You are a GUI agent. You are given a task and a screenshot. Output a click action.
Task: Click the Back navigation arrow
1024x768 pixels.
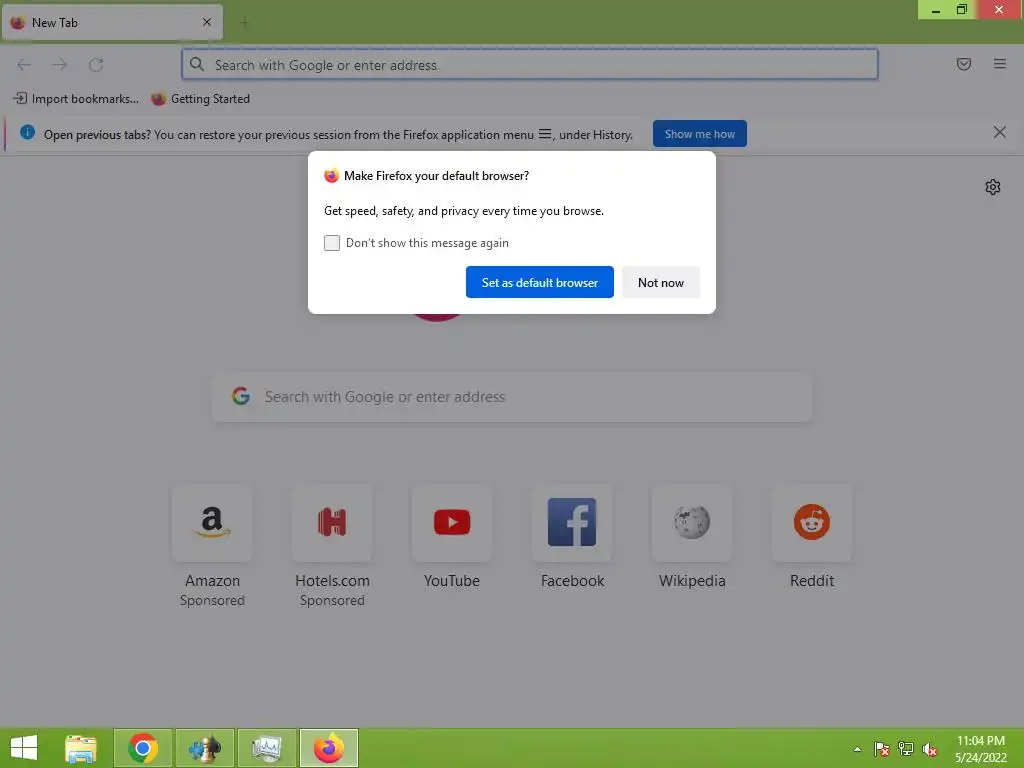pyautogui.click(x=24, y=65)
